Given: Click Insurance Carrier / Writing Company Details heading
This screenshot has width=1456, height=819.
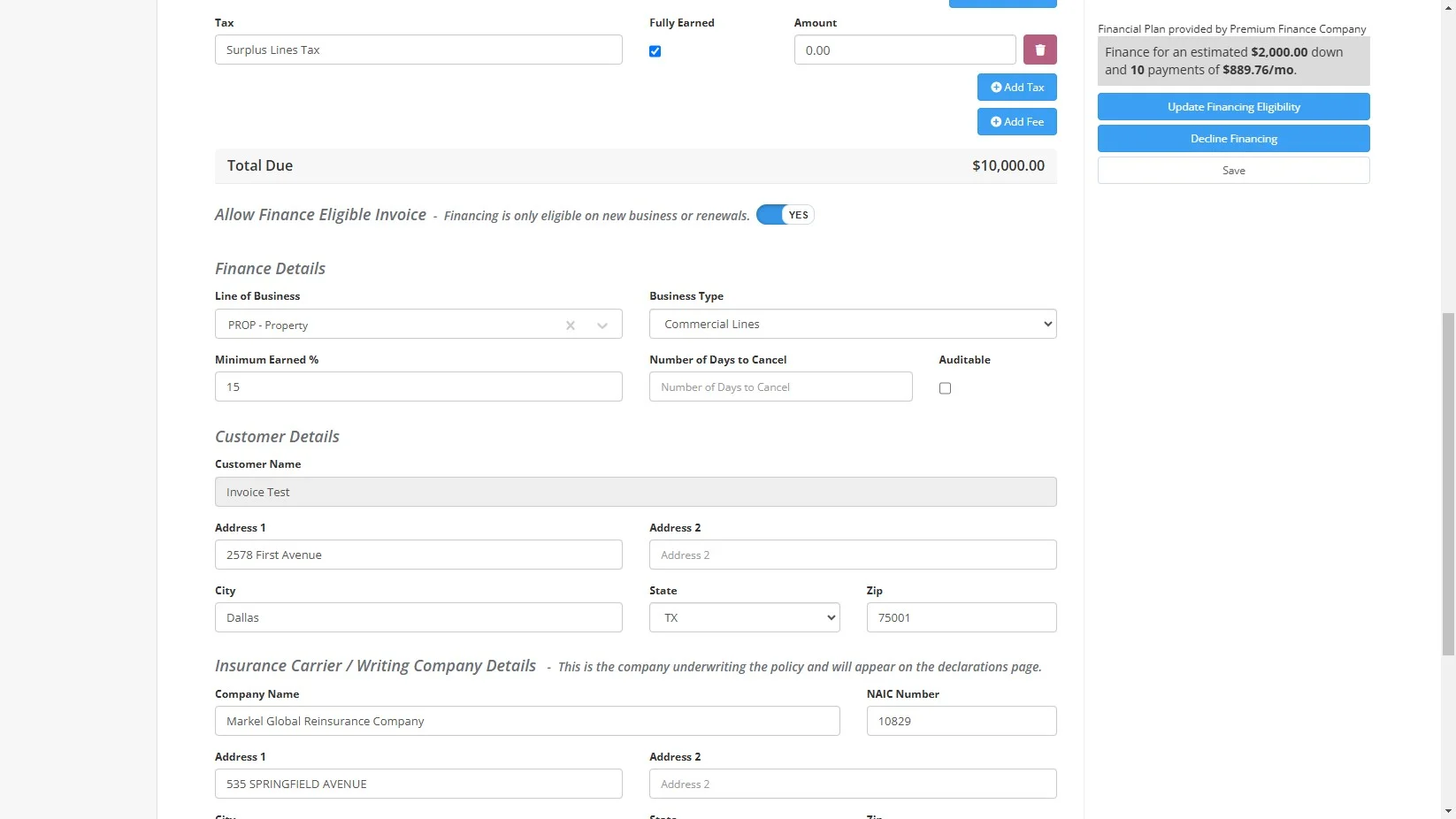Looking at the screenshot, I should [x=375, y=665].
